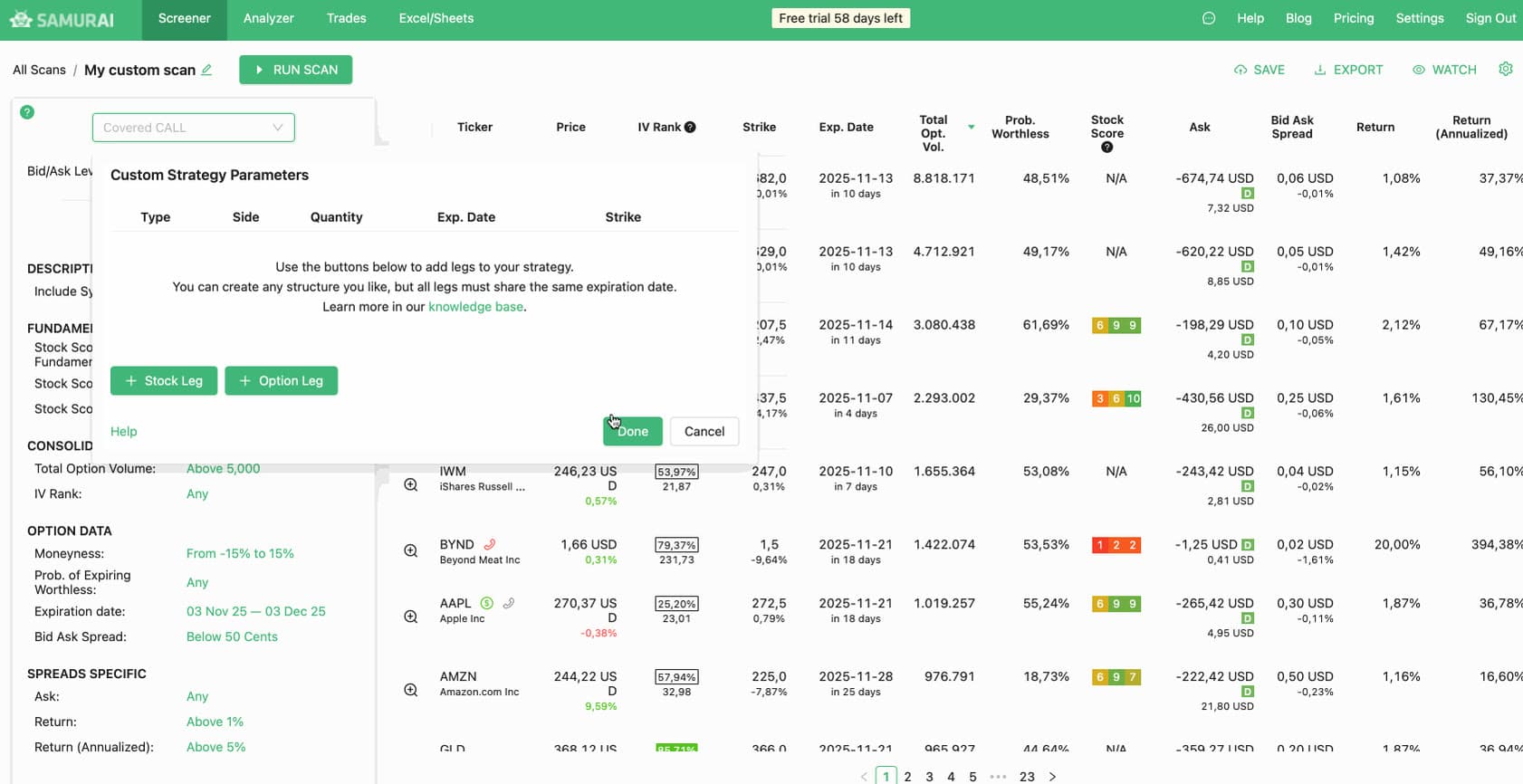Change Return (Annualized) filter Above 5%

pos(216,748)
